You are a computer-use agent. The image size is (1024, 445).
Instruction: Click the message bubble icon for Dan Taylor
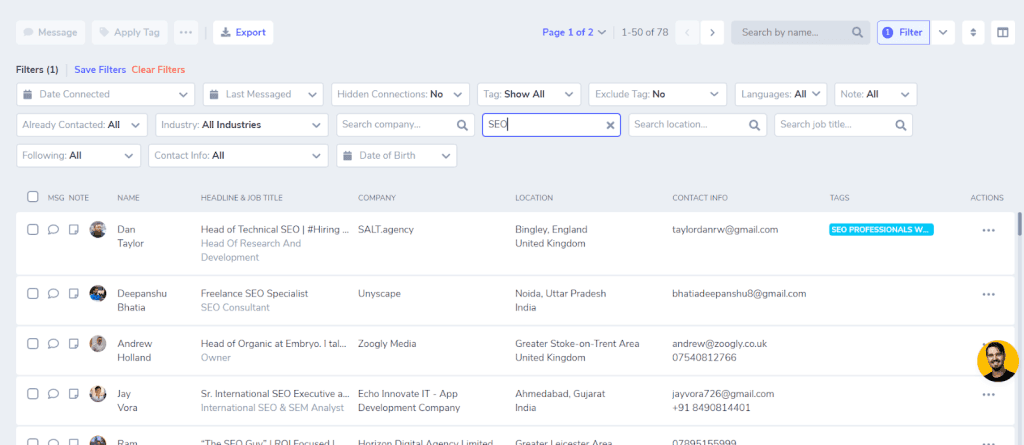(x=54, y=229)
